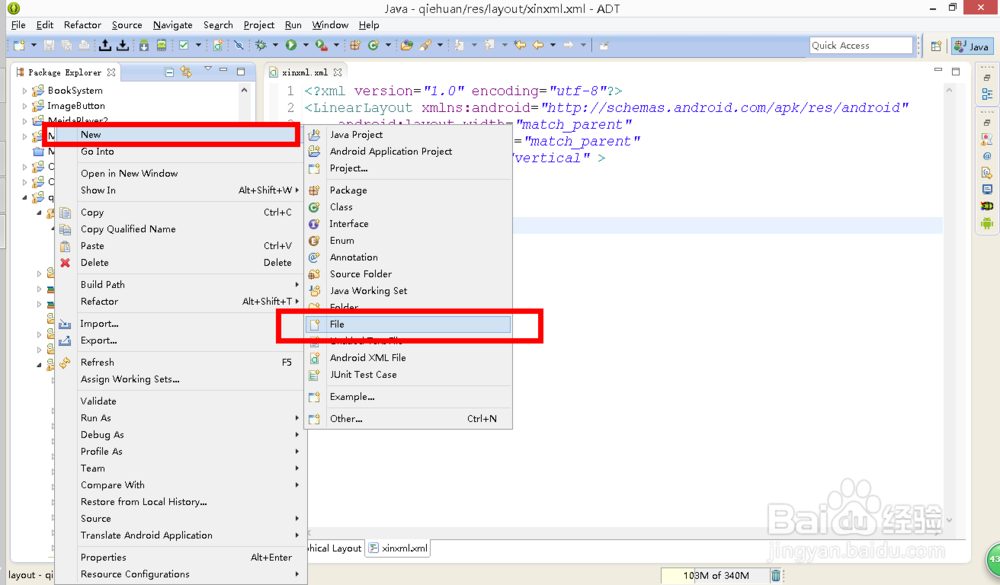Click the Debug bug icon
The height and width of the screenshot is (585, 1000).
(x=261, y=45)
